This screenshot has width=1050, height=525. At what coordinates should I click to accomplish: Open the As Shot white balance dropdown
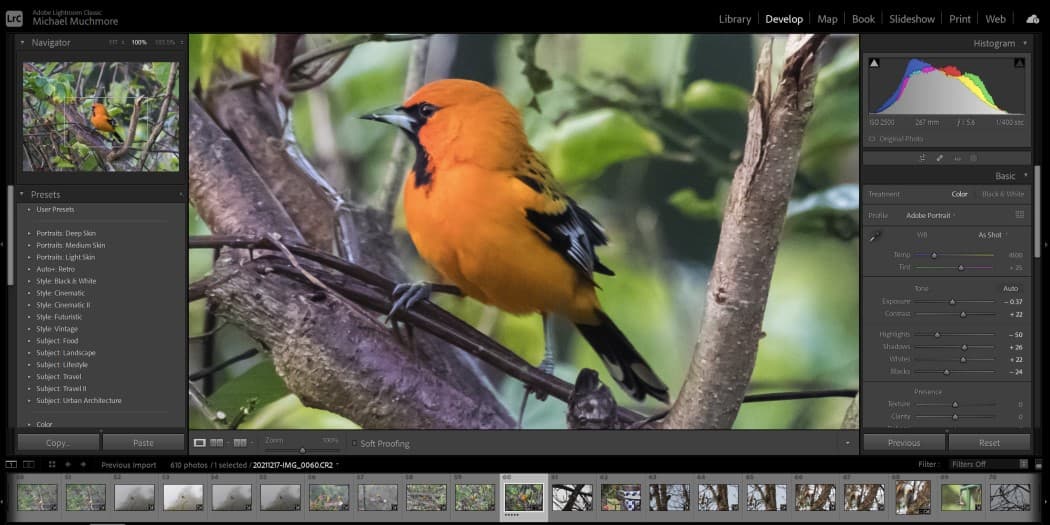(x=990, y=235)
